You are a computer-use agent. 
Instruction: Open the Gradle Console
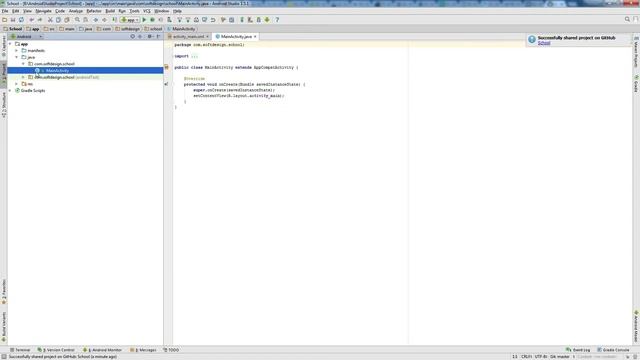pos(613,350)
